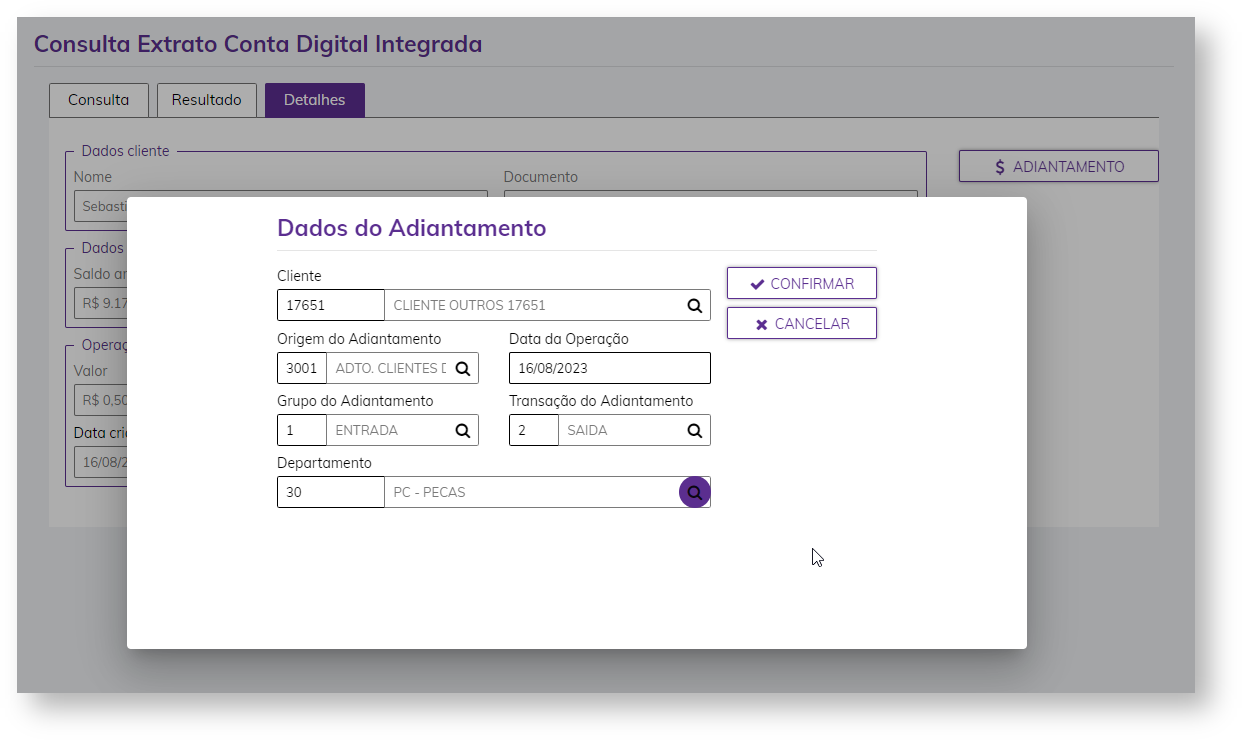This screenshot has width=1243, height=741.
Task: Click the Adiantamento button in background
Action: [1059, 166]
